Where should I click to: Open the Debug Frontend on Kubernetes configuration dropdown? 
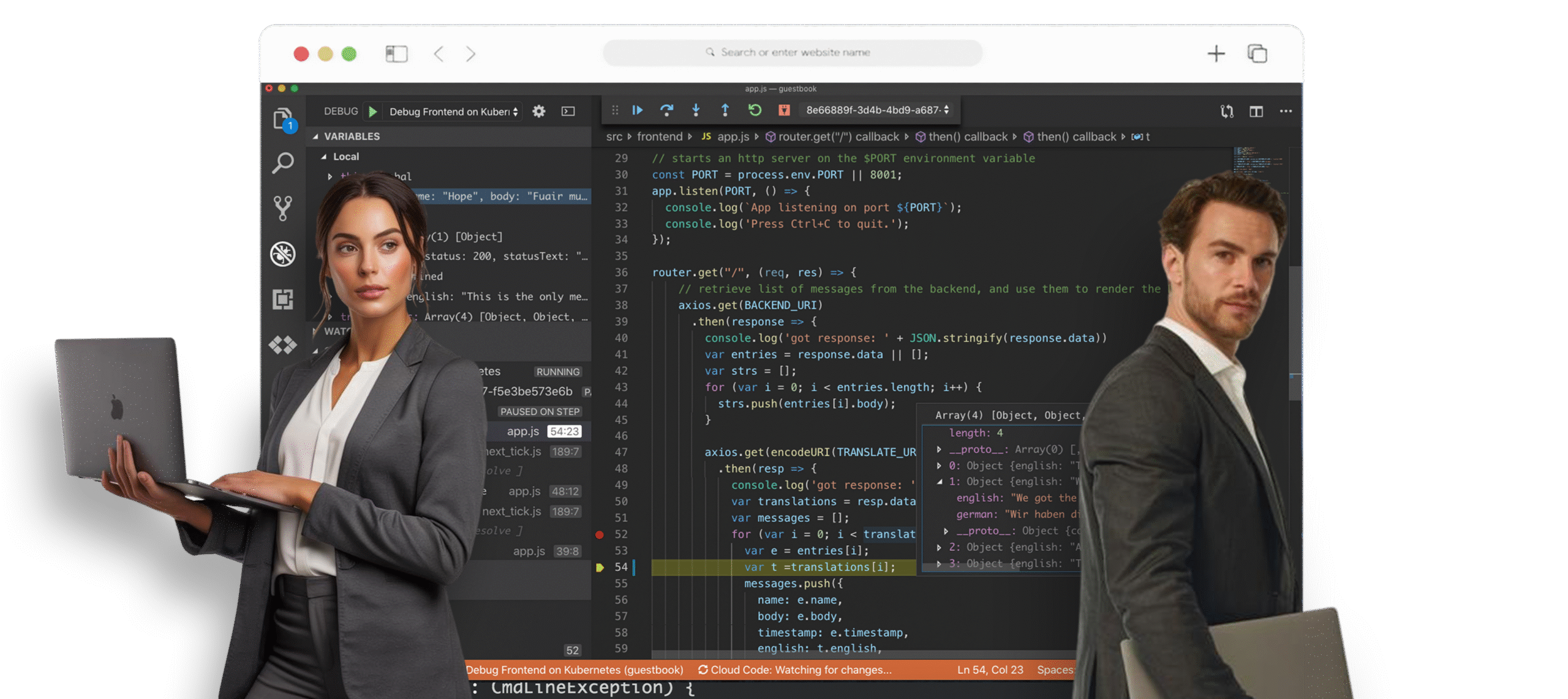[453, 111]
